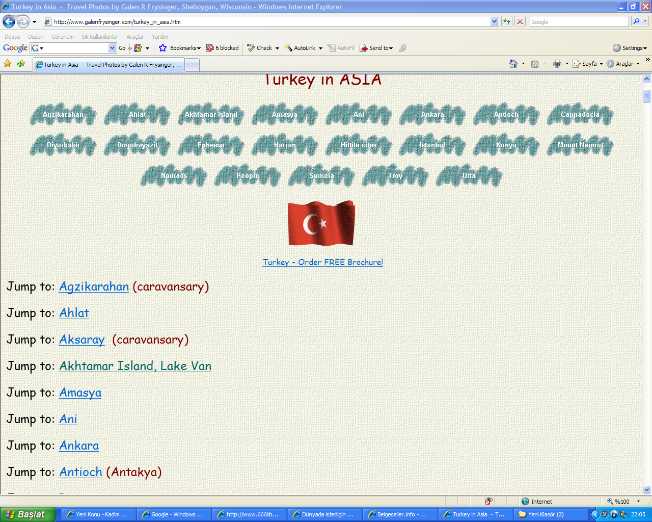Click the Refresh page icon

(x=507, y=22)
